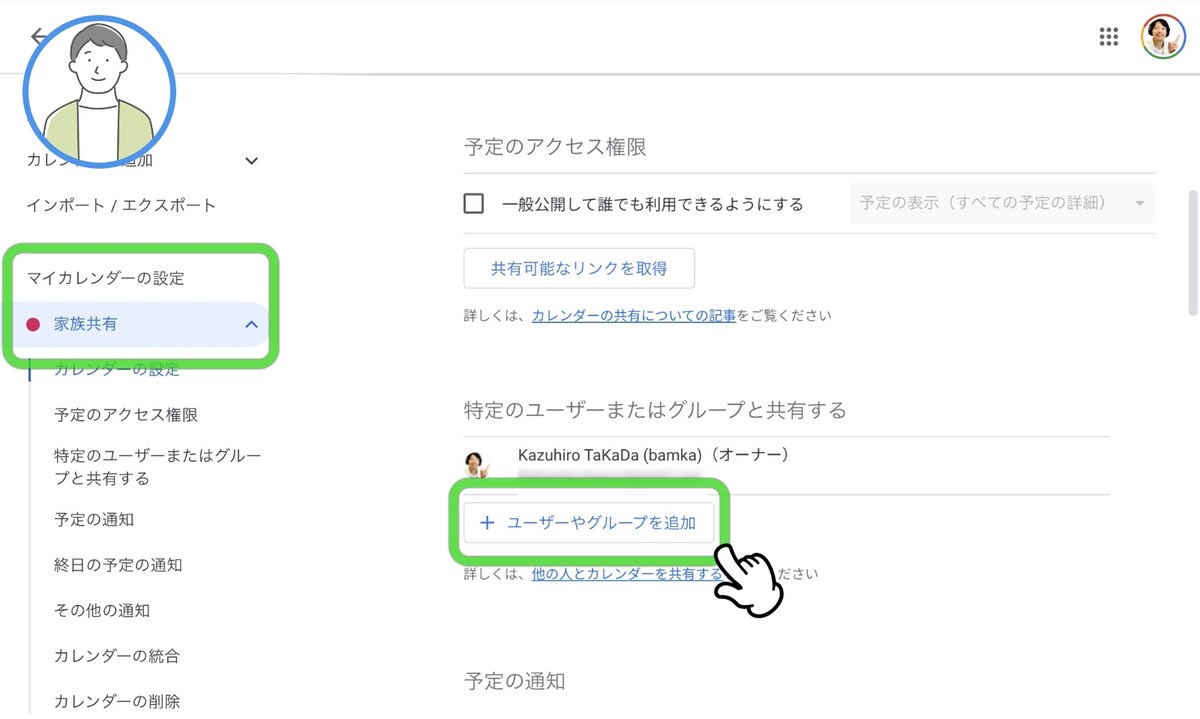Go to カレンダーの統合 in sidebar
This screenshot has width=1200, height=719.
tap(117, 656)
